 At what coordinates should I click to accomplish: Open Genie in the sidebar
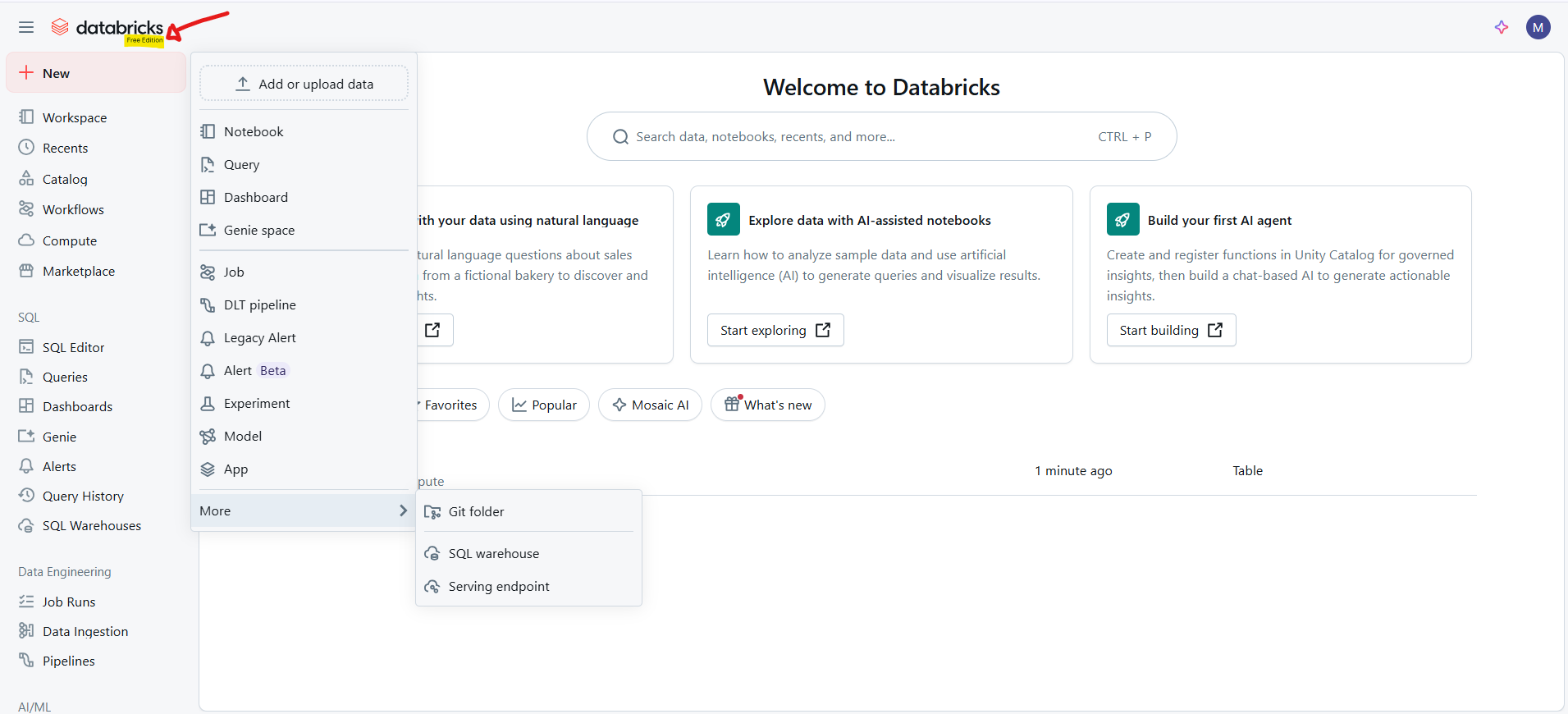[x=59, y=437]
